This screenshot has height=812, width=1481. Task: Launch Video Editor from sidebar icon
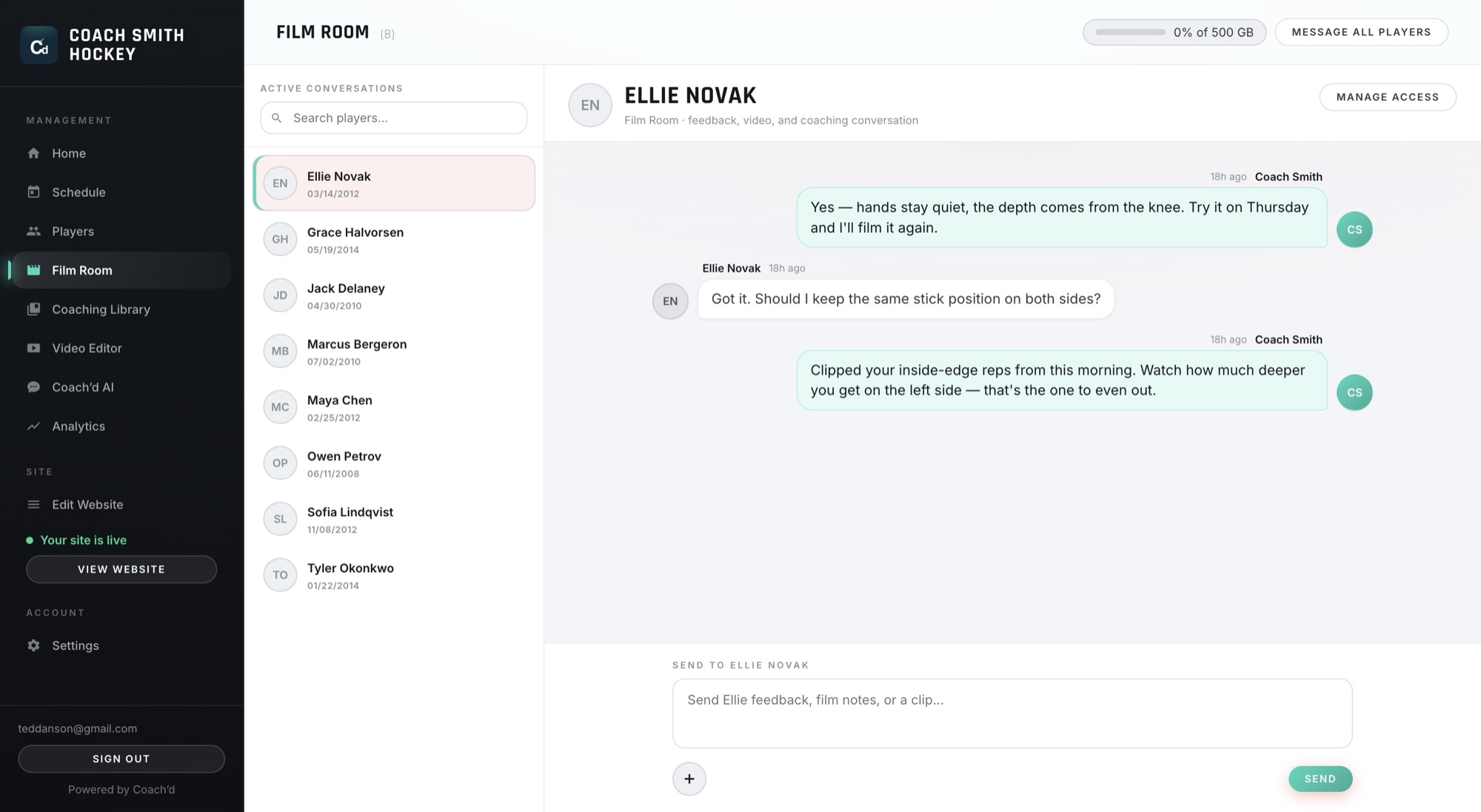point(33,348)
